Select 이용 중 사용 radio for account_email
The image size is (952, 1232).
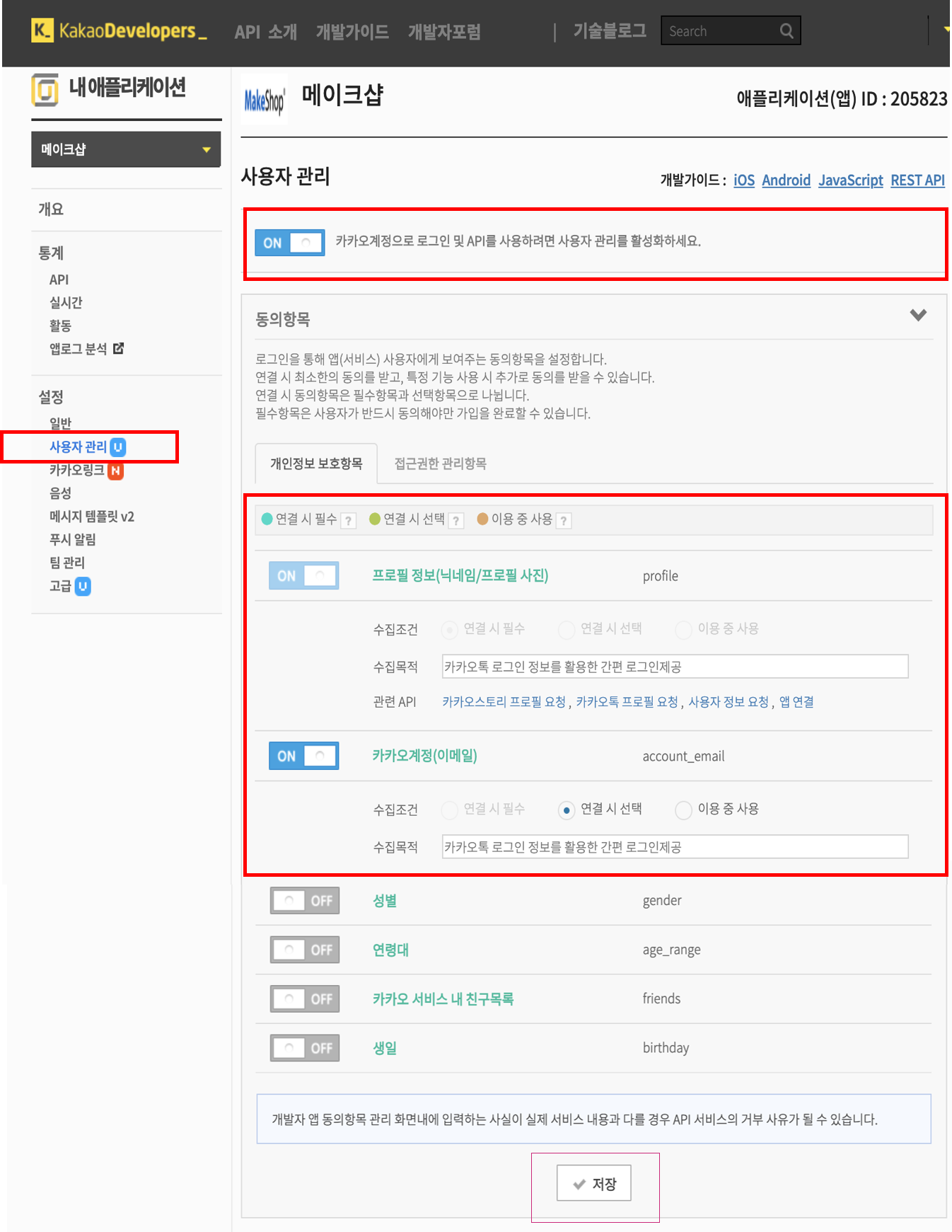click(683, 810)
